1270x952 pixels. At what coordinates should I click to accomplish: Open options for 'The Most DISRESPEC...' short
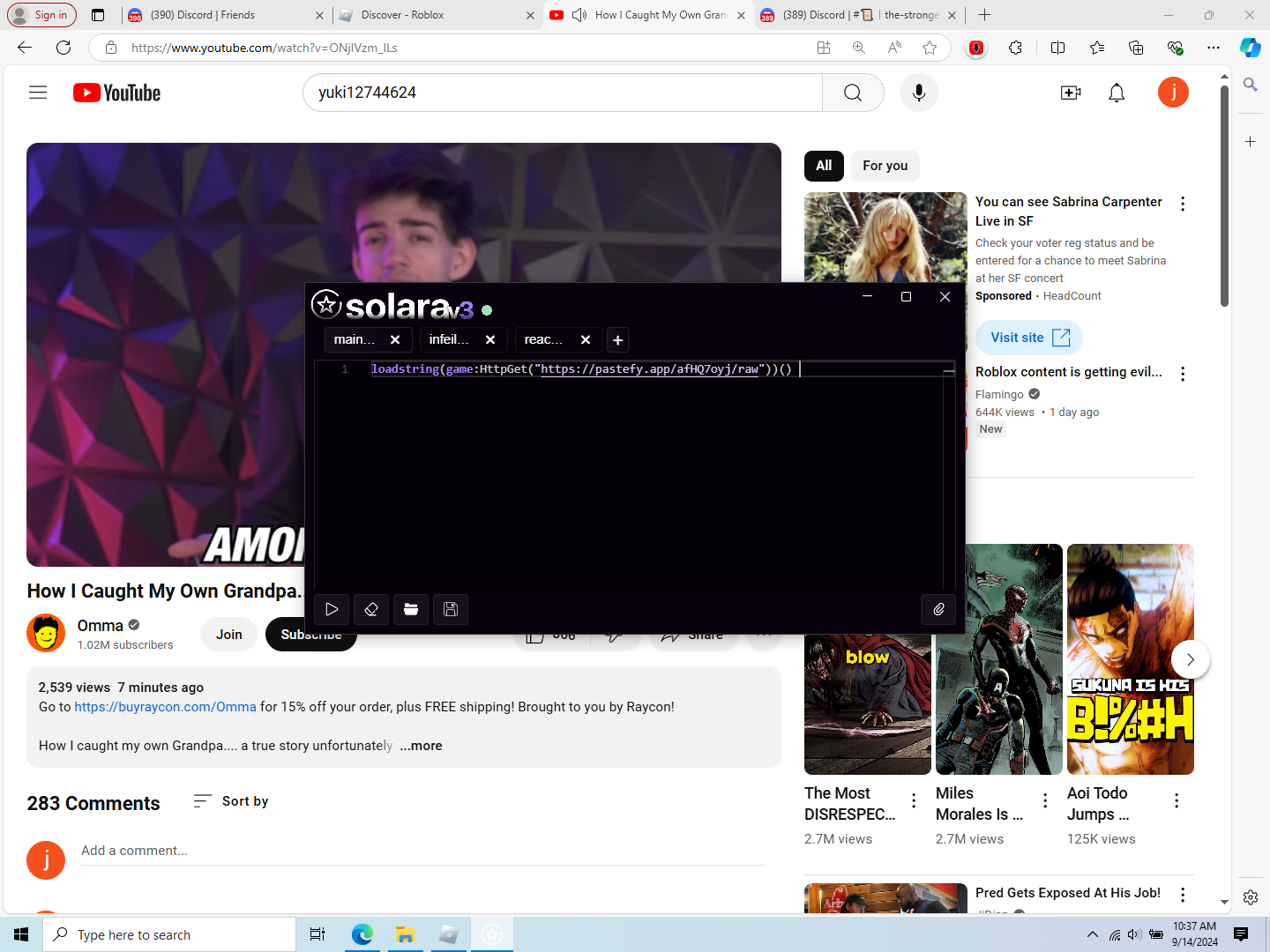(x=914, y=800)
